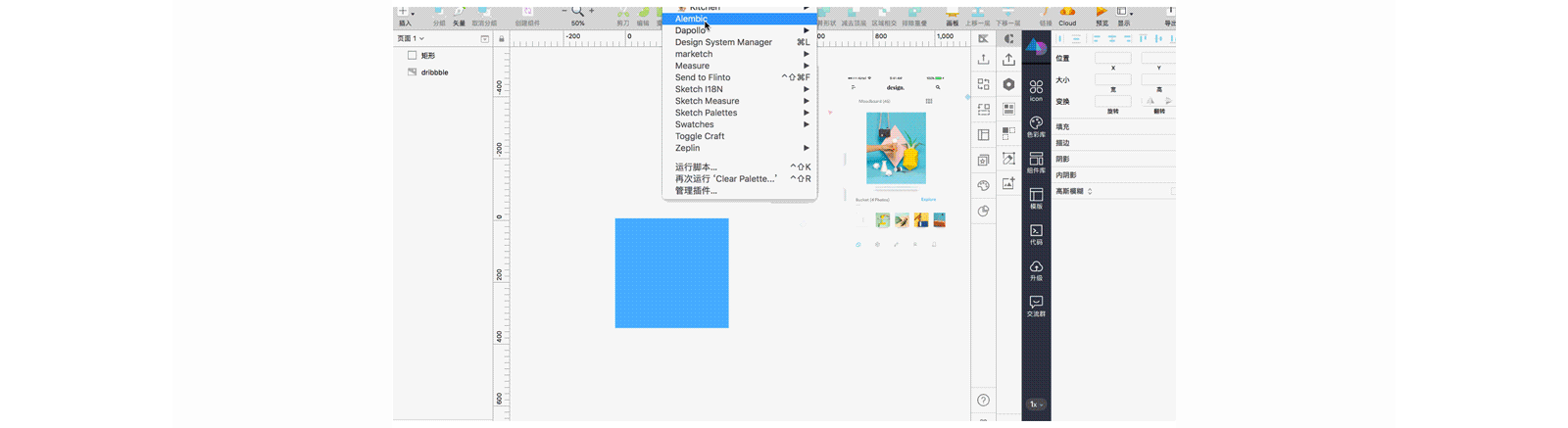This screenshot has height=428, width=1568.
Task: Select the dribbble layer in the layer list
Action: tap(444, 72)
